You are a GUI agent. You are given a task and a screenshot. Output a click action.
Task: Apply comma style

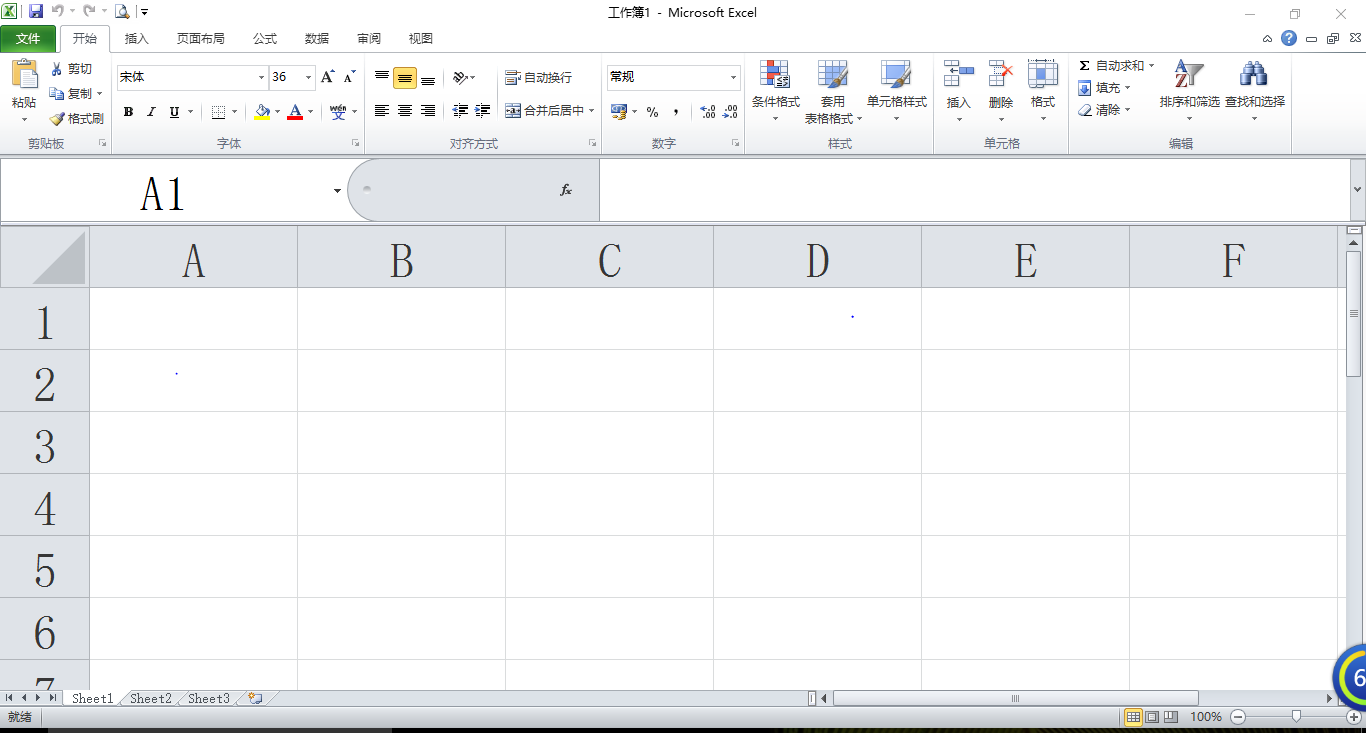(676, 112)
